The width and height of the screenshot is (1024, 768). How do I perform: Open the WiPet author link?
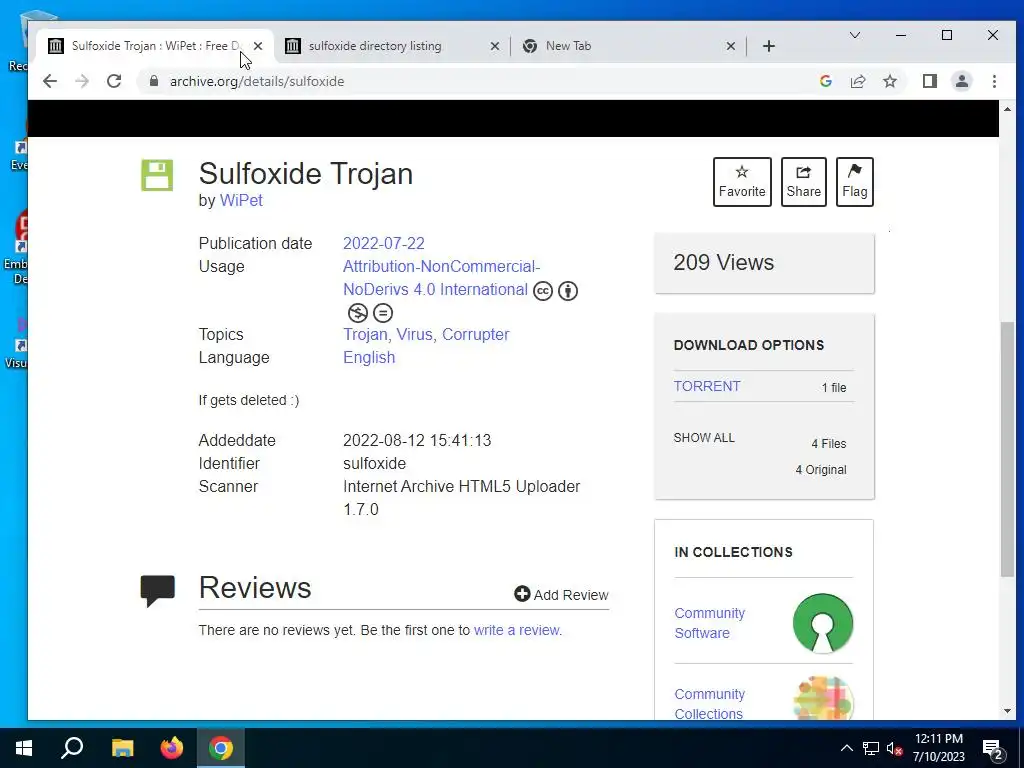[x=241, y=200]
